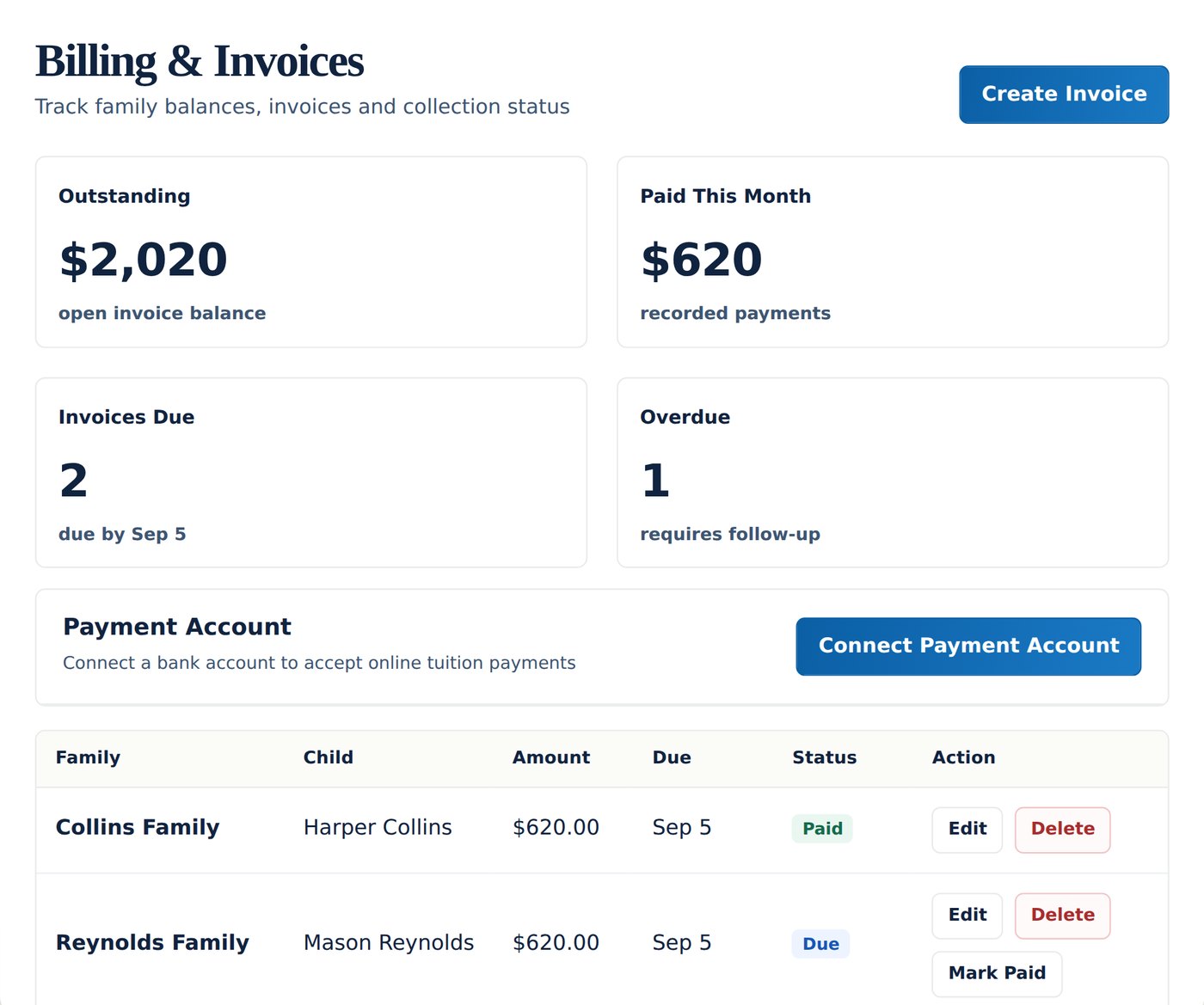Image resolution: width=1204 pixels, height=1005 pixels.
Task: Mark the Reynolds Family invoice paid
Action: pos(997,974)
